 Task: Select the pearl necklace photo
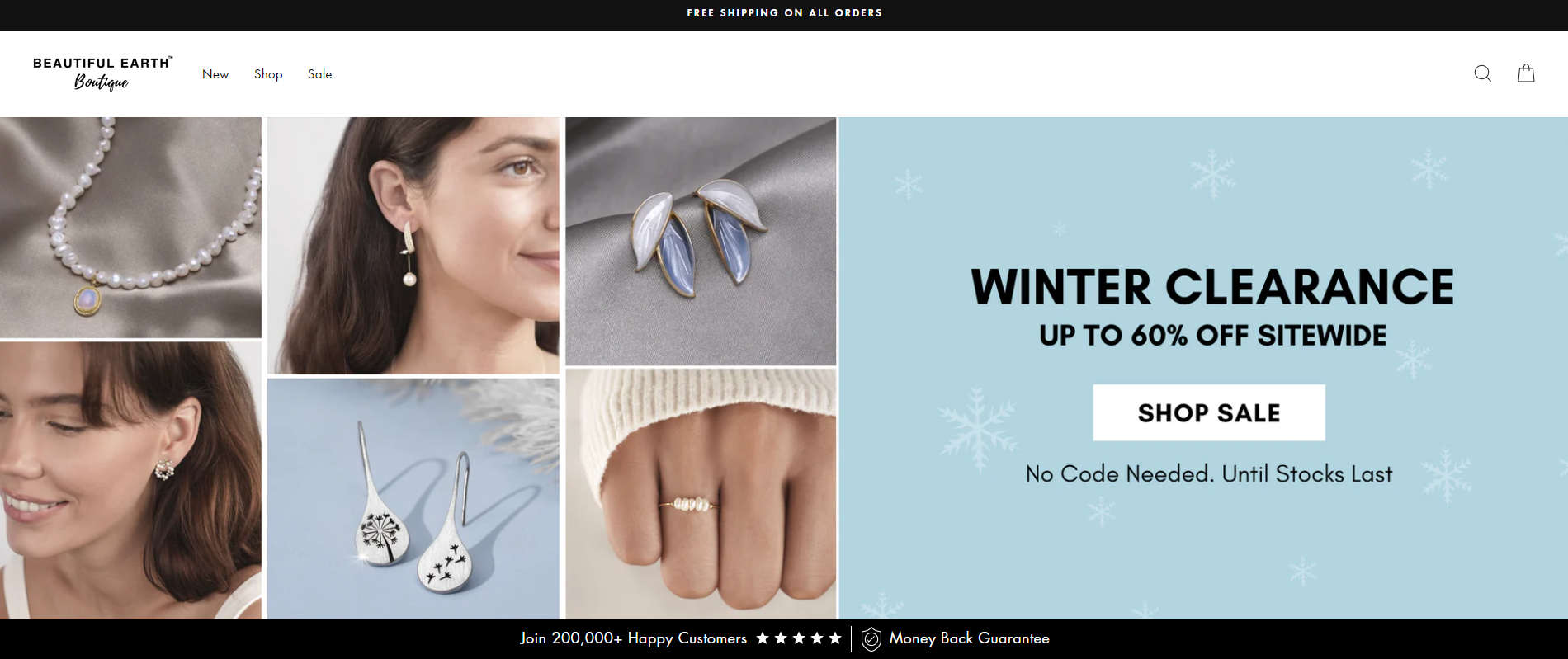130,228
